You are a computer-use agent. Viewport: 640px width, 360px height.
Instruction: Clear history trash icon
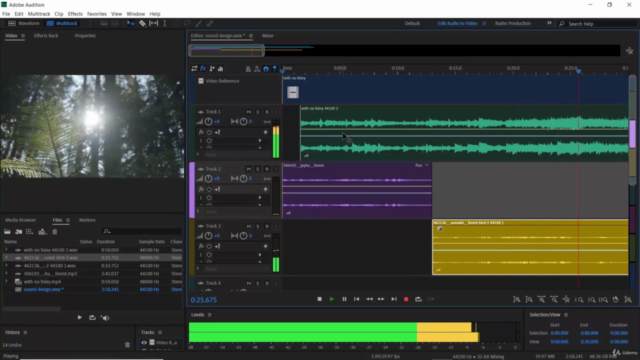click(x=127, y=345)
